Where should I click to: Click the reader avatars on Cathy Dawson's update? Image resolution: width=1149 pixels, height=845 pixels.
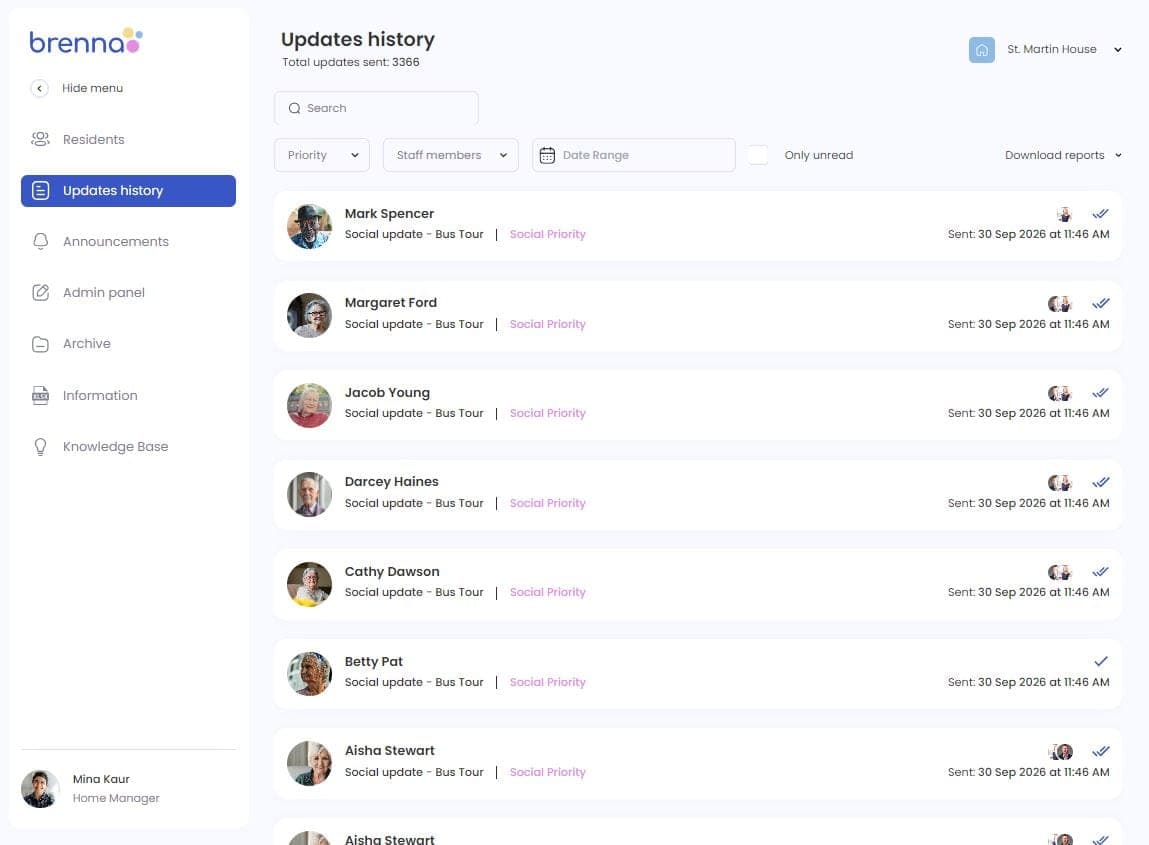1060,572
